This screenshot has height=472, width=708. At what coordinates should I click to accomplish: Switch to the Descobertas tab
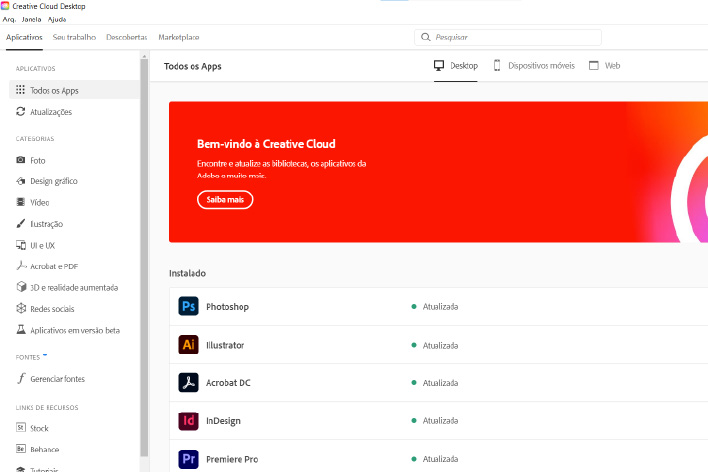pyautogui.click(x=127, y=37)
